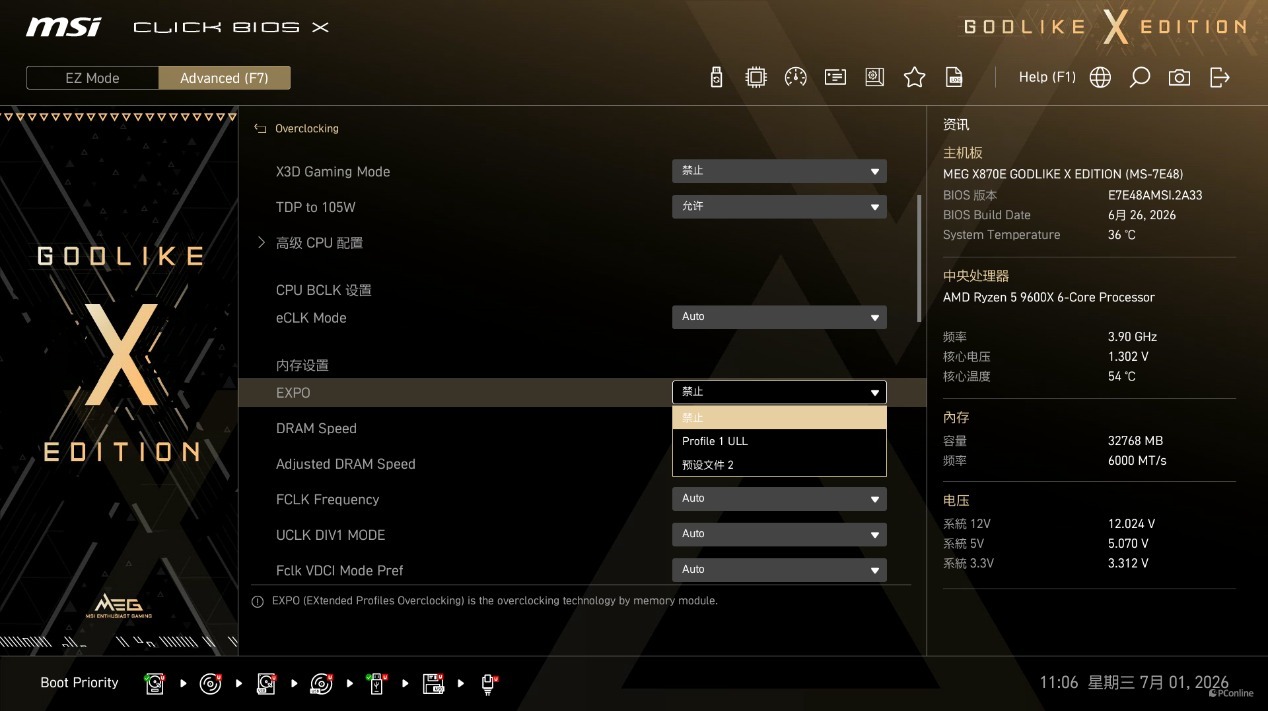Viewport: 1268px width, 711px height.
Task: Click the UCLK DIV1 MODE label
Action: 331,535
